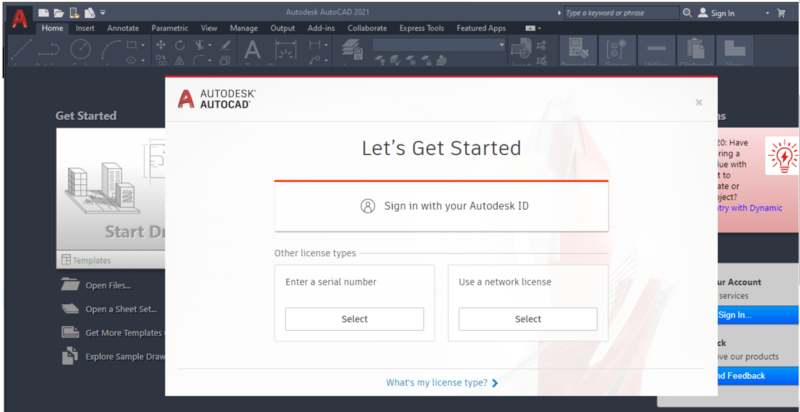
Task: Select the Ellipse draw tool
Action: click(x=132, y=60)
